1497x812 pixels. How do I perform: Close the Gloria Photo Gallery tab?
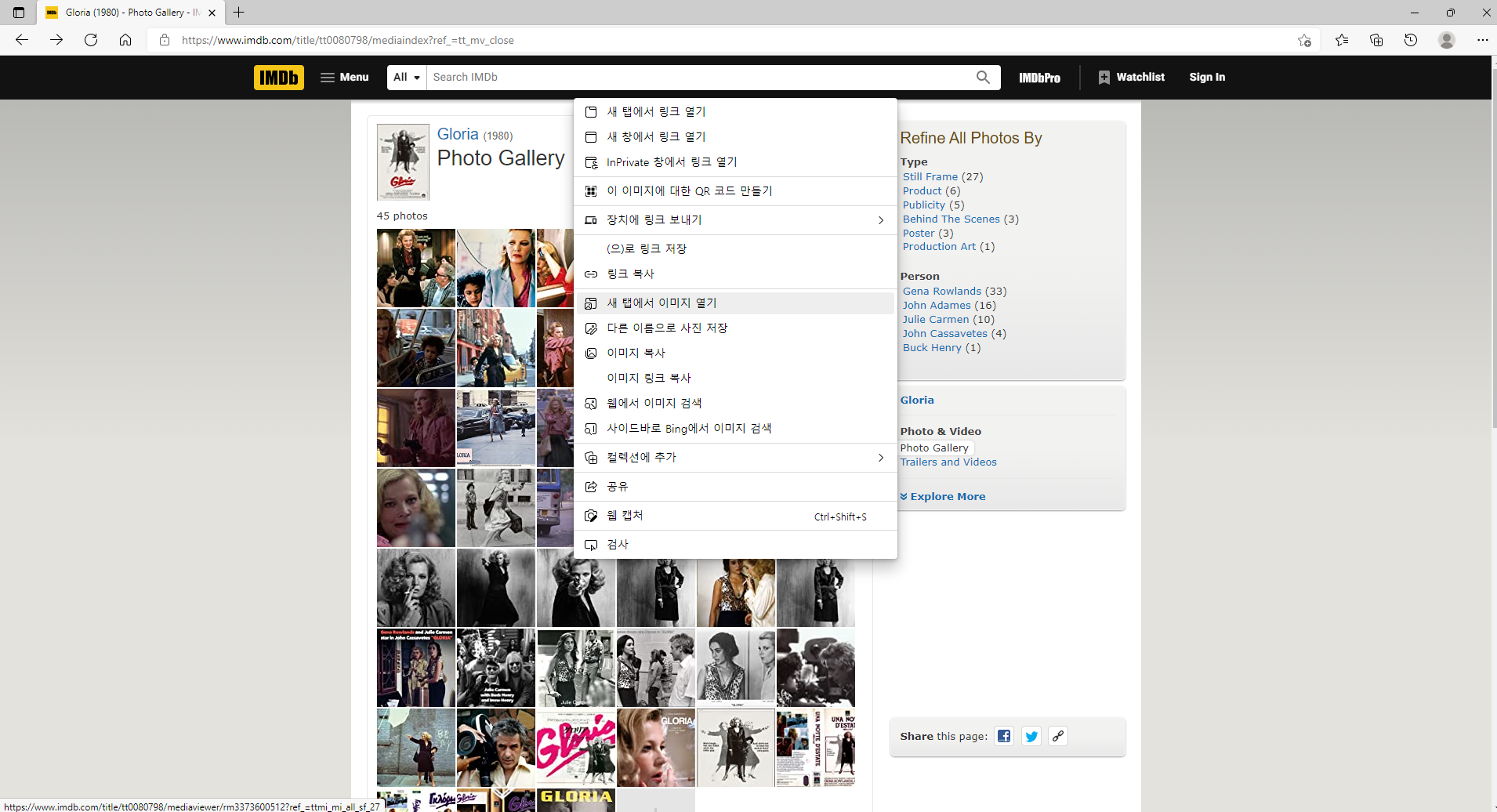pos(212,13)
